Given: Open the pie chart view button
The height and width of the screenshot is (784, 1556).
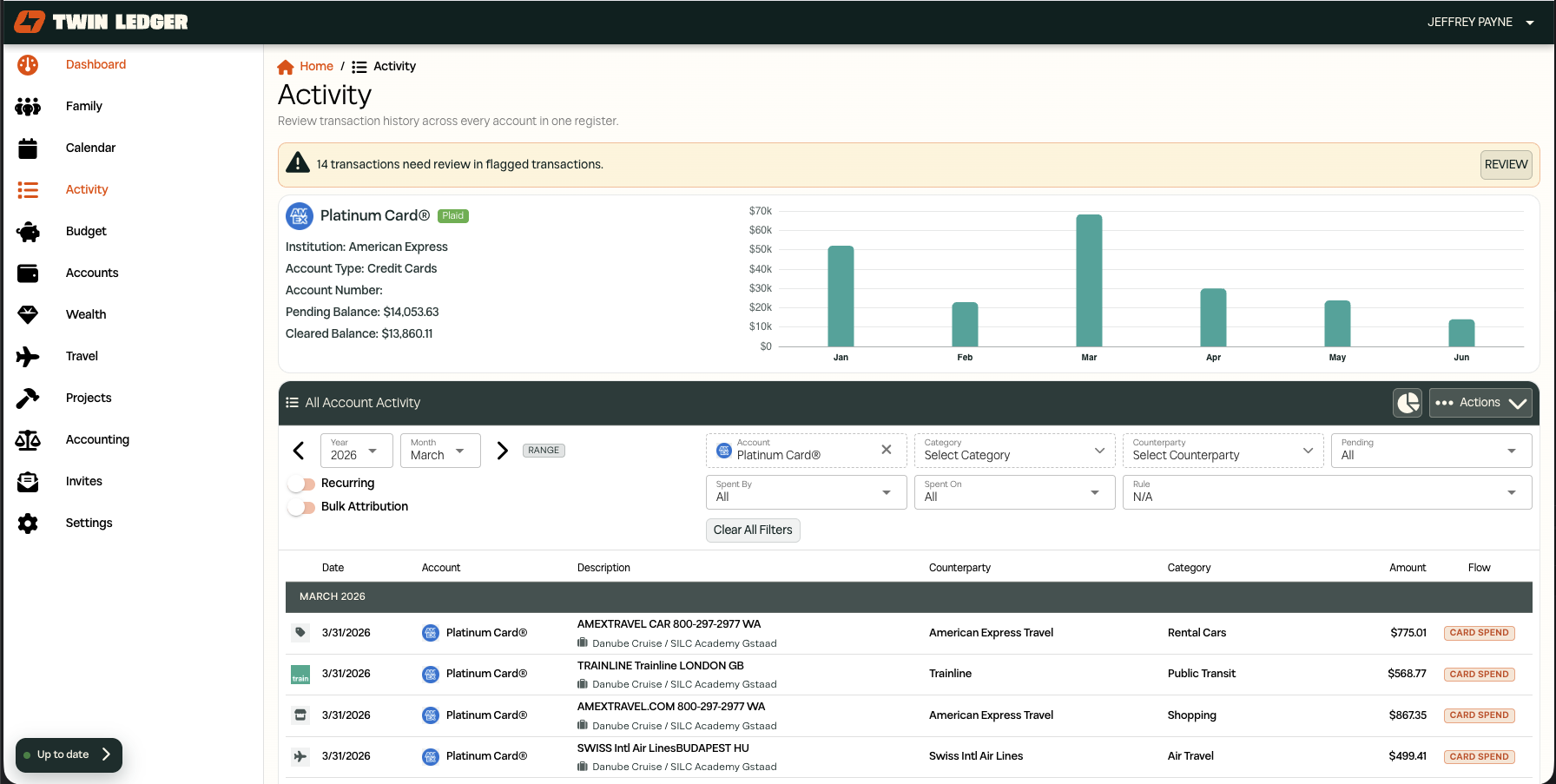Looking at the screenshot, I should [1408, 403].
